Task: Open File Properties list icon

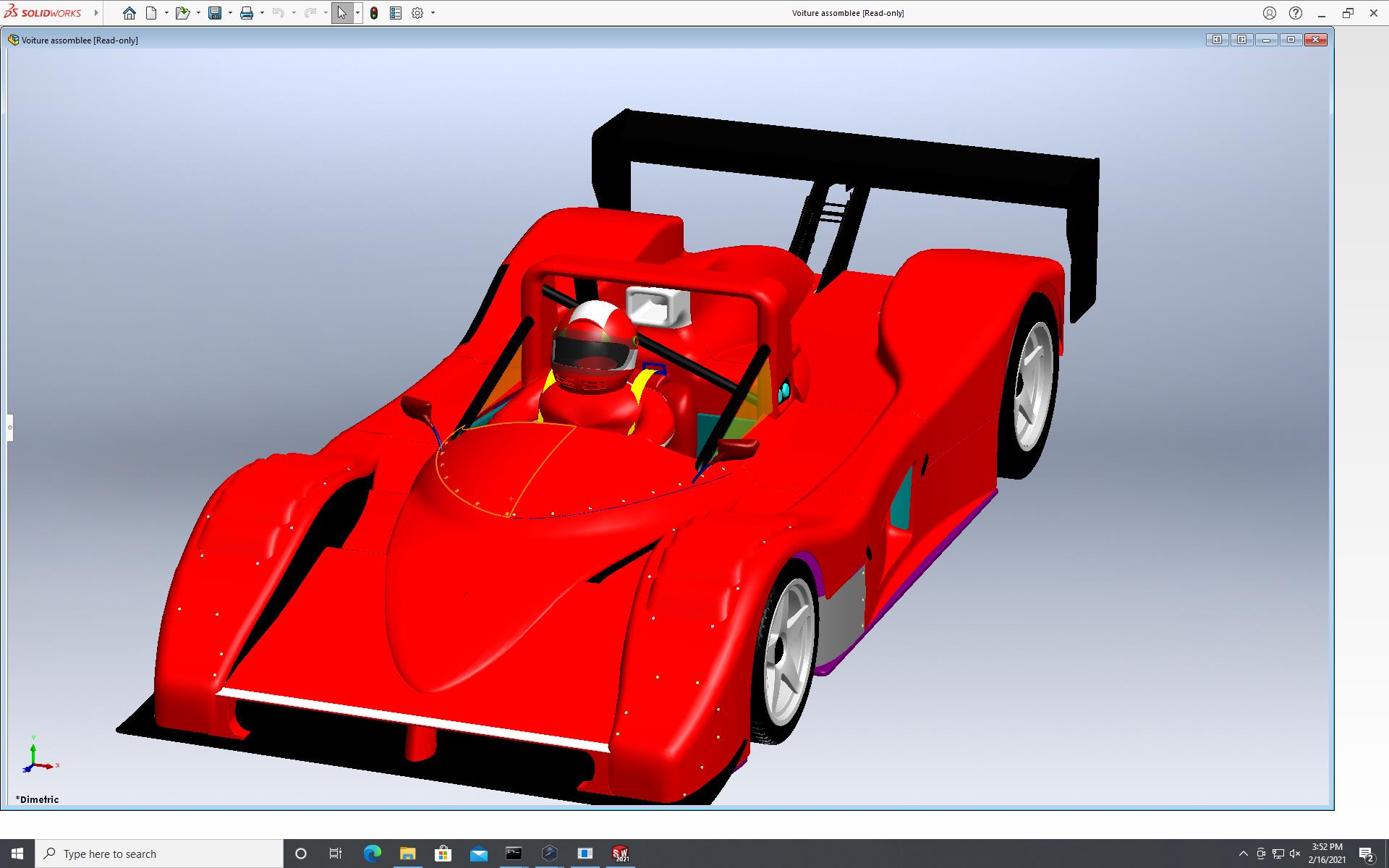Action: point(396,13)
